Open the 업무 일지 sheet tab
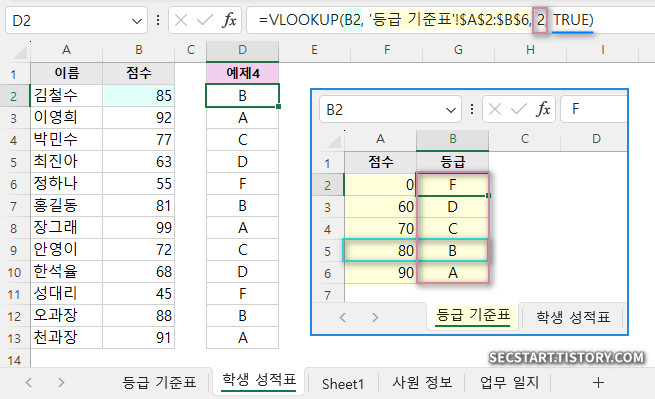655x399 pixels. (509, 382)
